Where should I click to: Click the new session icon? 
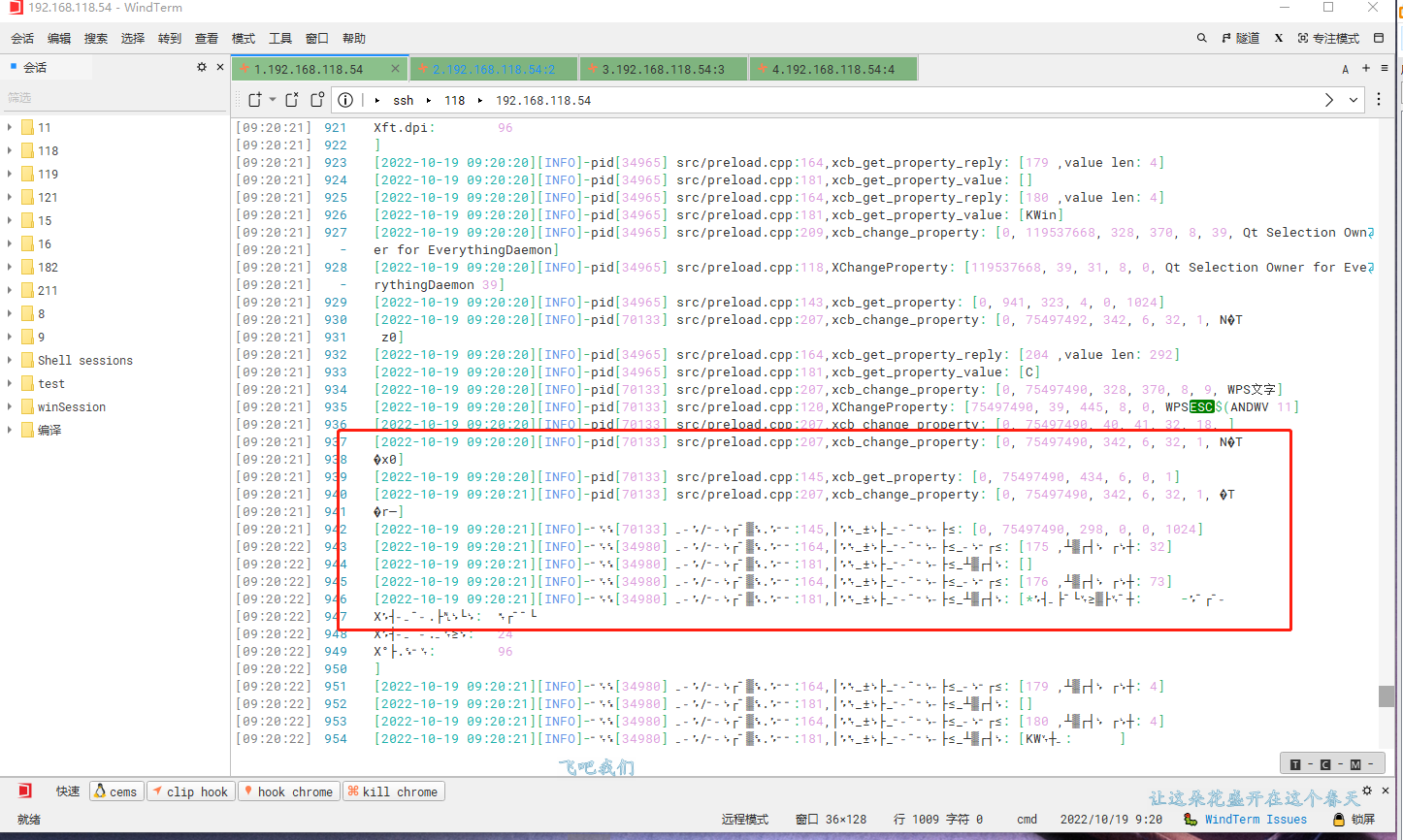[255, 100]
